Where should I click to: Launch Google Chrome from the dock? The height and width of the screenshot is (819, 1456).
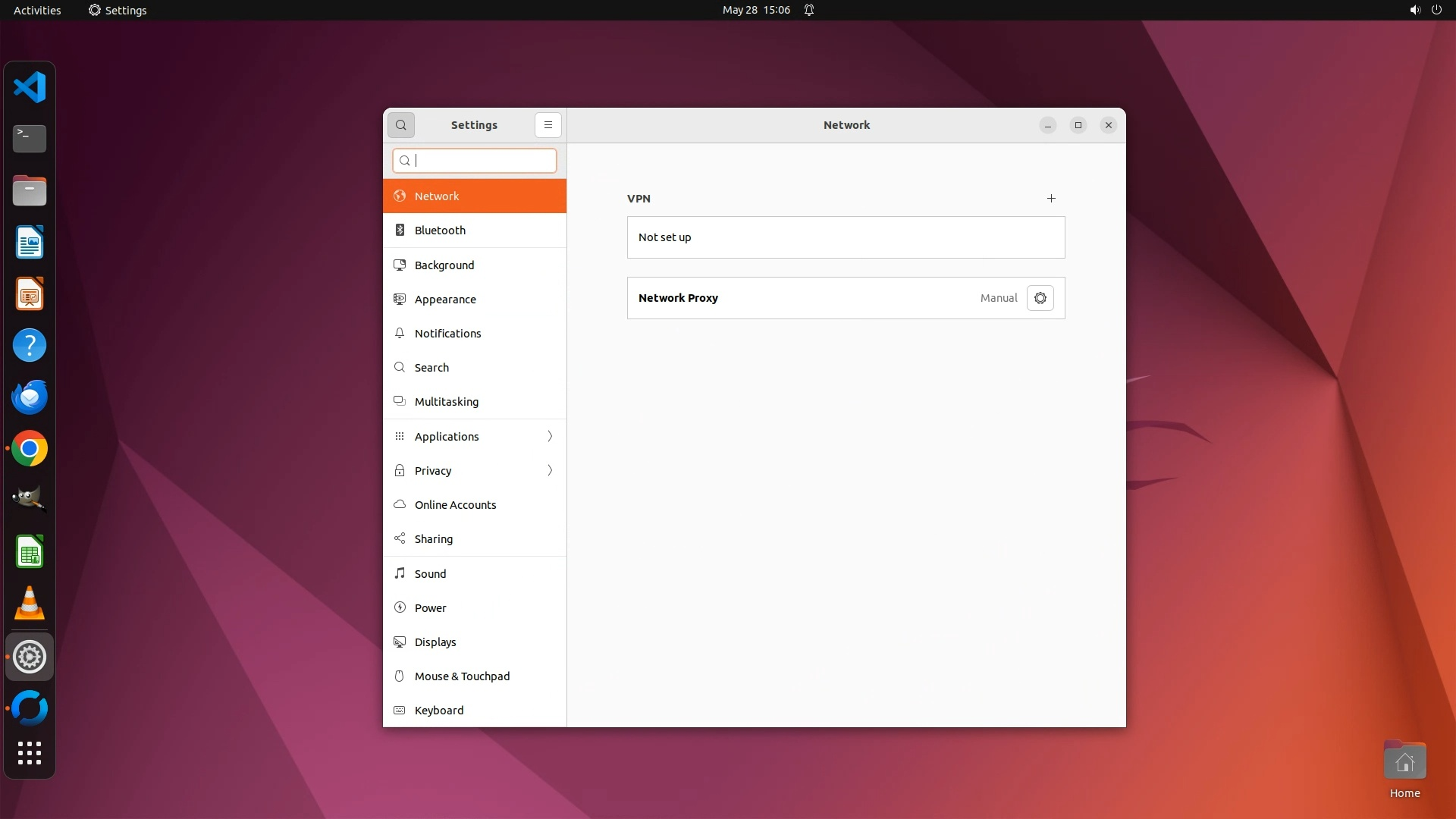pos(30,449)
